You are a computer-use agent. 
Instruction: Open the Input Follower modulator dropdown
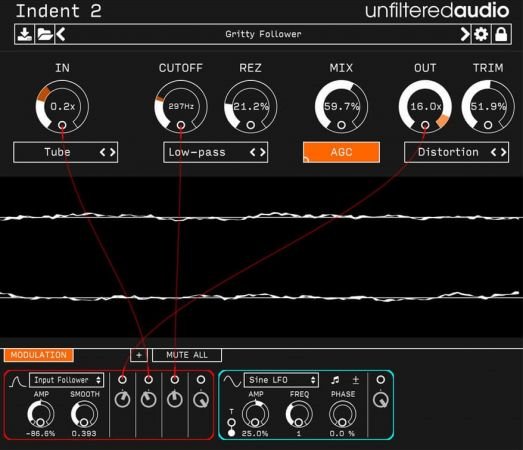coord(66,380)
